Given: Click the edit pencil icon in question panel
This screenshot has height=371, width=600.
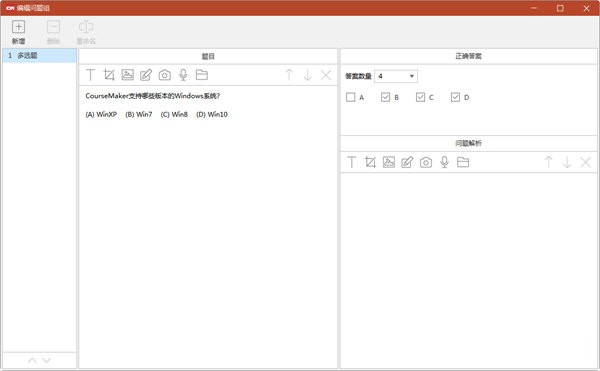Looking at the screenshot, I should tap(146, 75).
